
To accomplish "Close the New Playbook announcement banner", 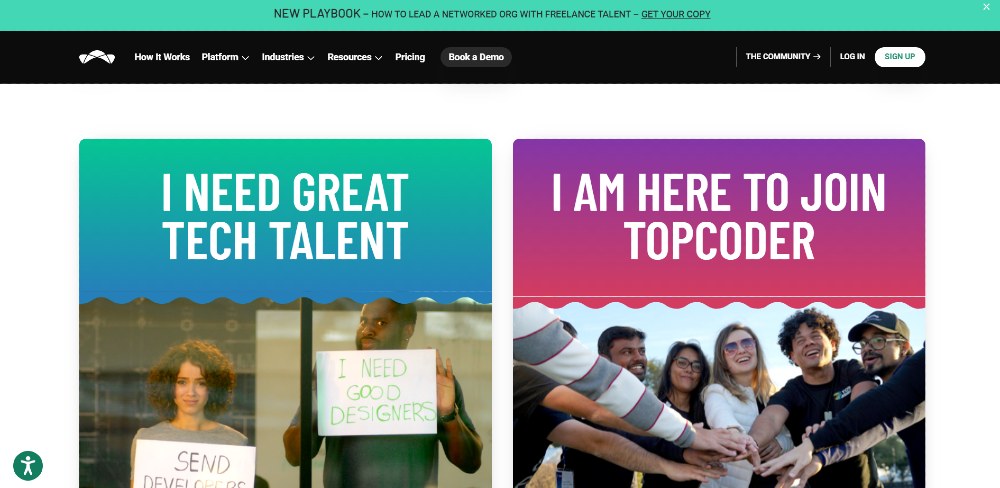I will (986, 6).
